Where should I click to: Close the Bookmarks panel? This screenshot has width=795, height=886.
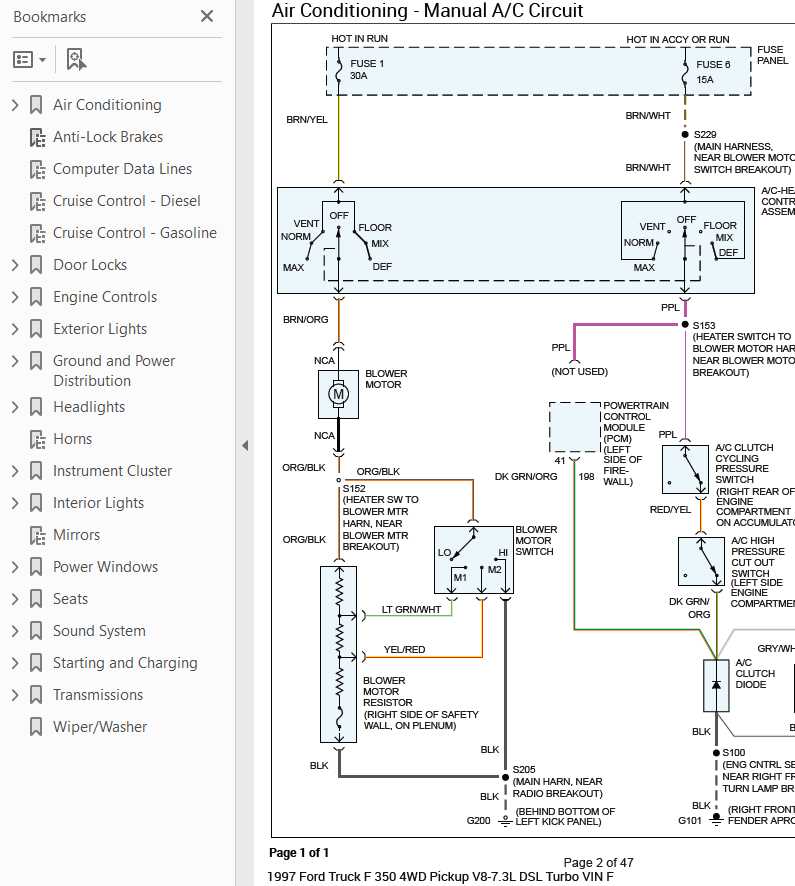[x=207, y=16]
